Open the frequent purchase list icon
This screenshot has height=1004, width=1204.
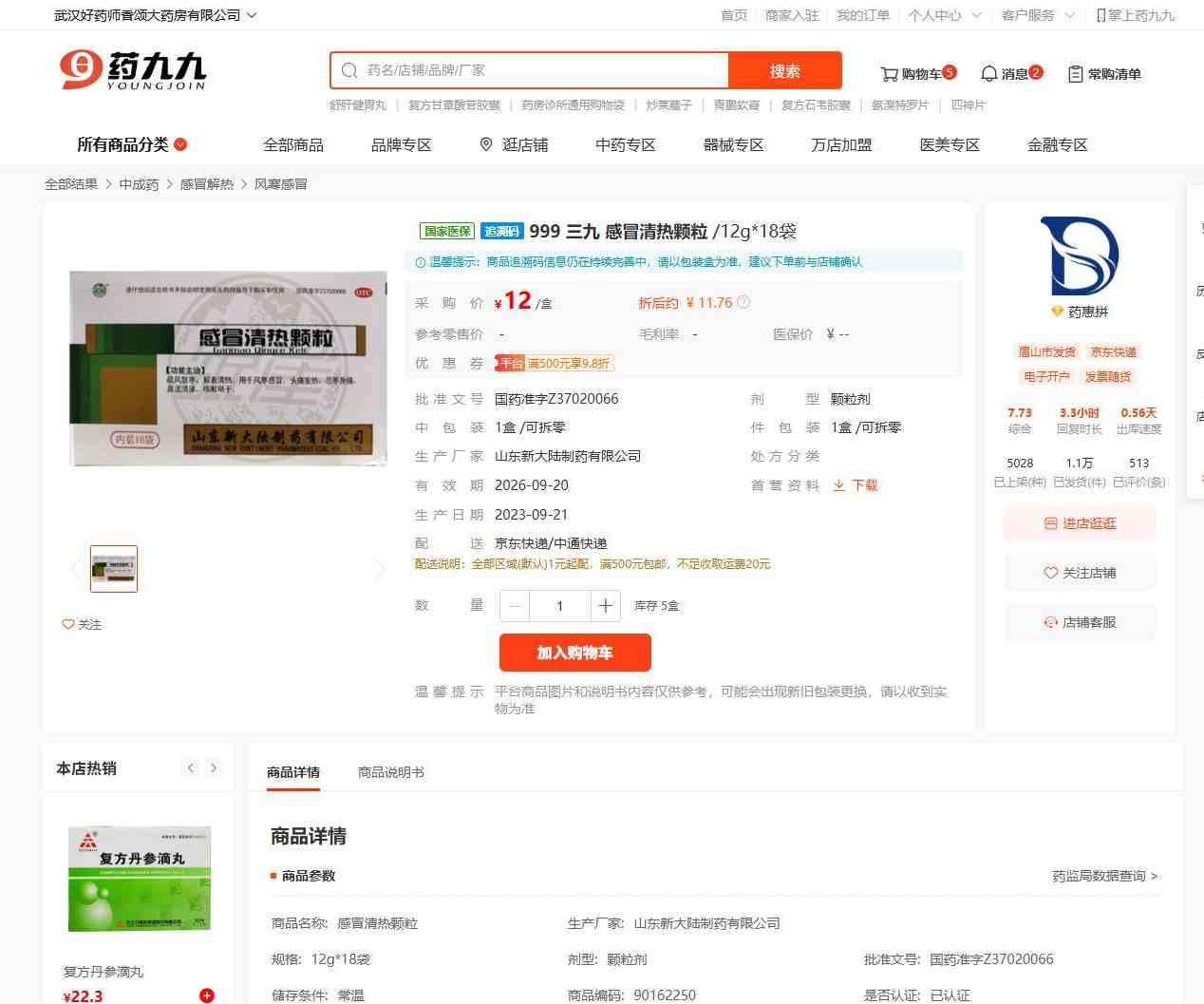(x=1075, y=74)
